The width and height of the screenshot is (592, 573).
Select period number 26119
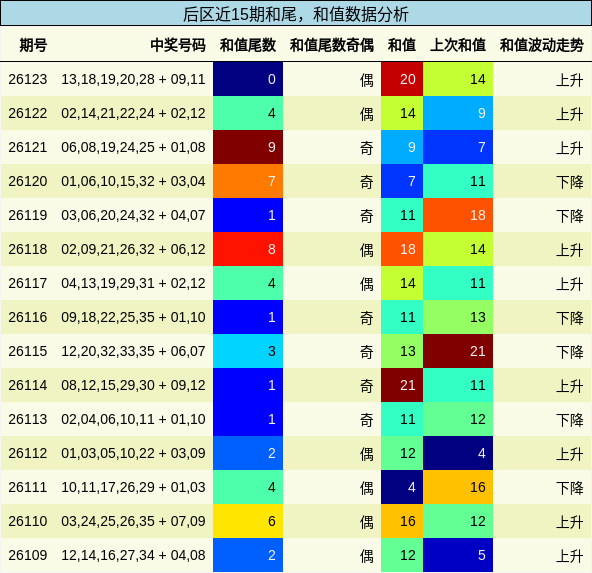point(28,215)
